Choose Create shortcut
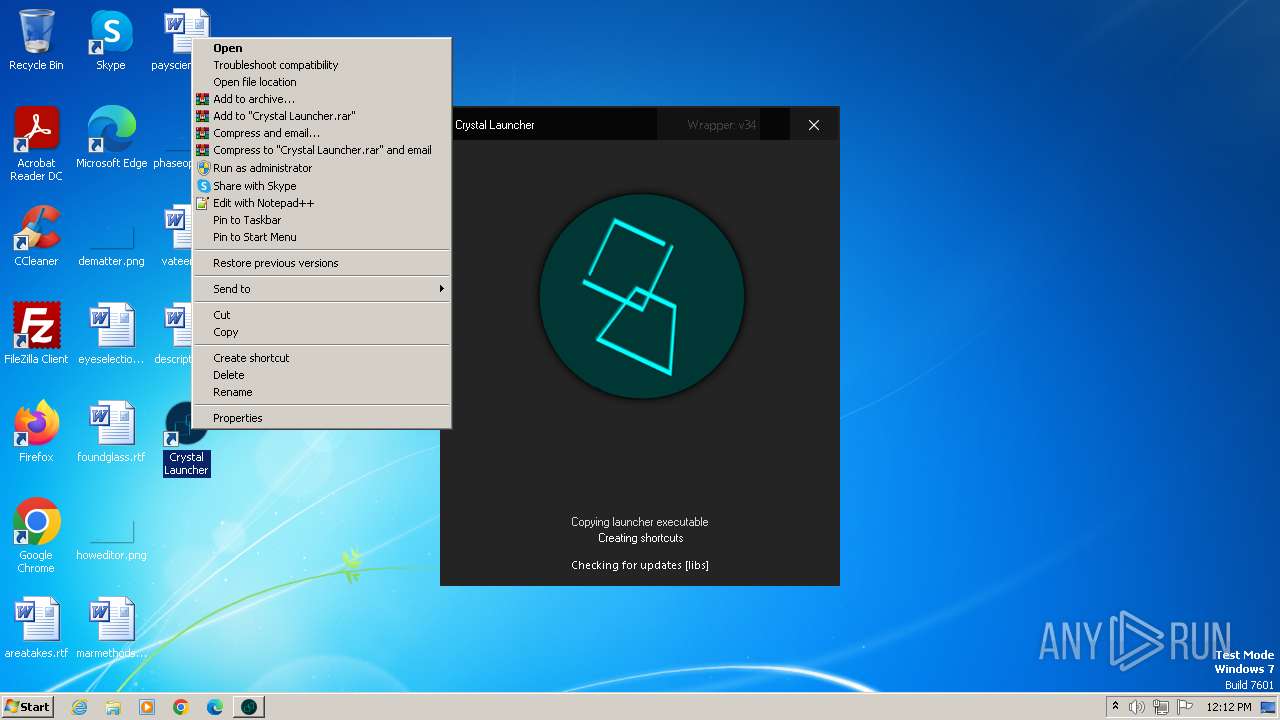This screenshot has height=720, width=1280. pos(322,358)
